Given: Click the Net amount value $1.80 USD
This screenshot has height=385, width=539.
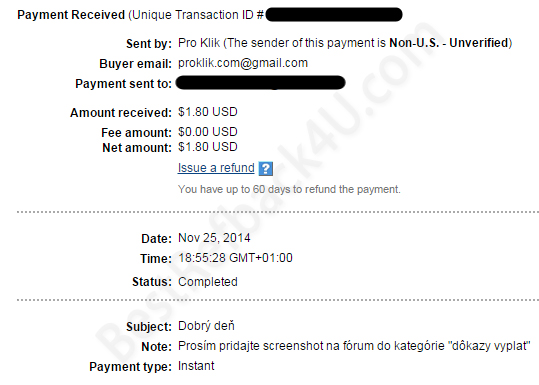Looking at the screenshot, I should coord(208,147).
